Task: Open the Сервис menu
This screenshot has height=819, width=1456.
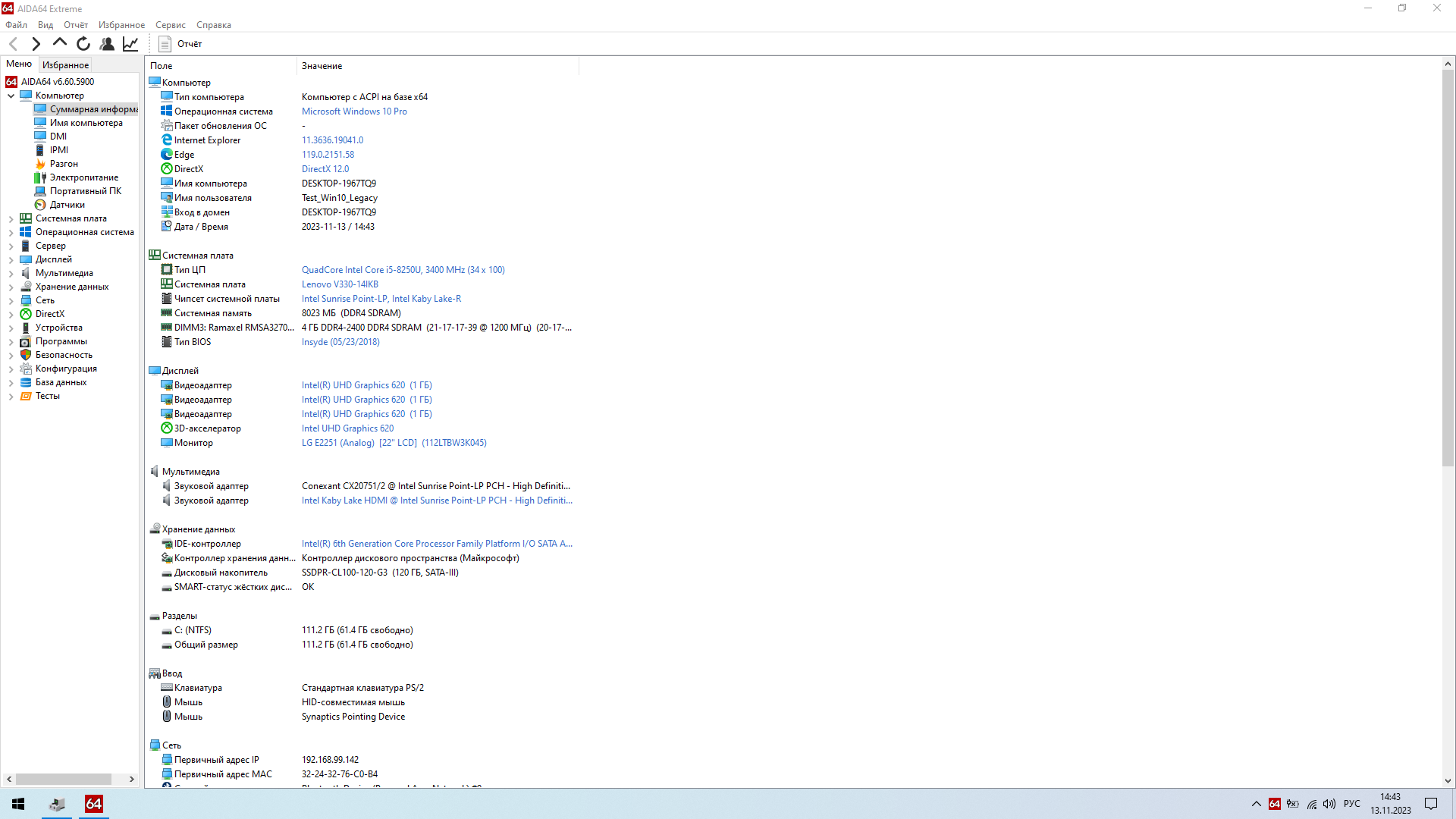Action: tap(171, 25)
